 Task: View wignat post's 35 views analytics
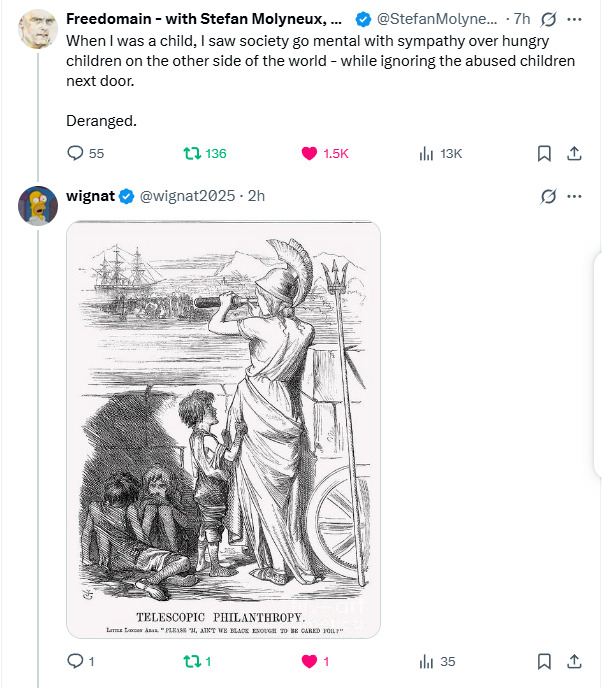pyautogui.click(x=426, y=661)
